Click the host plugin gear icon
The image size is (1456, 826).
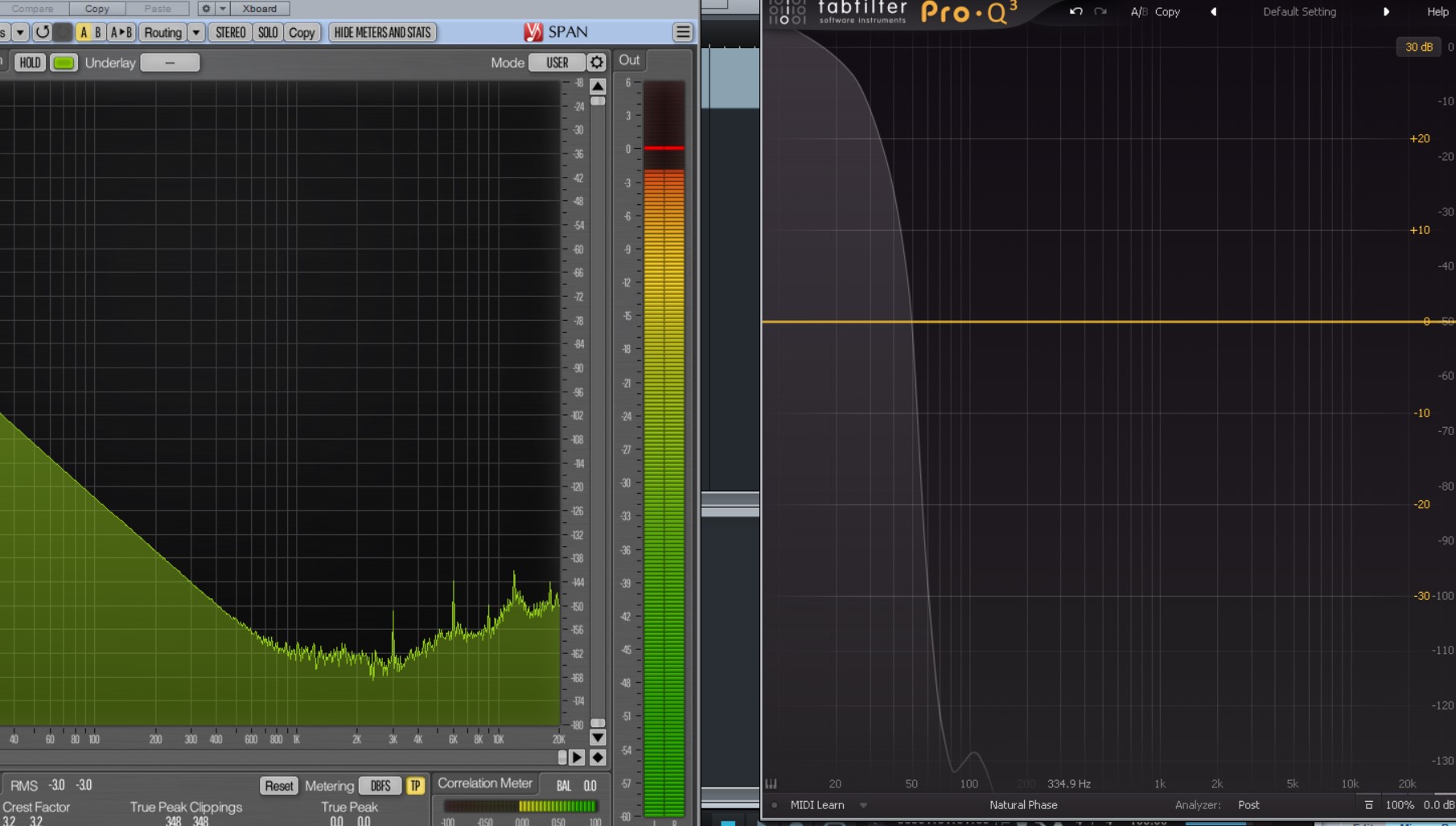(206, 8)
